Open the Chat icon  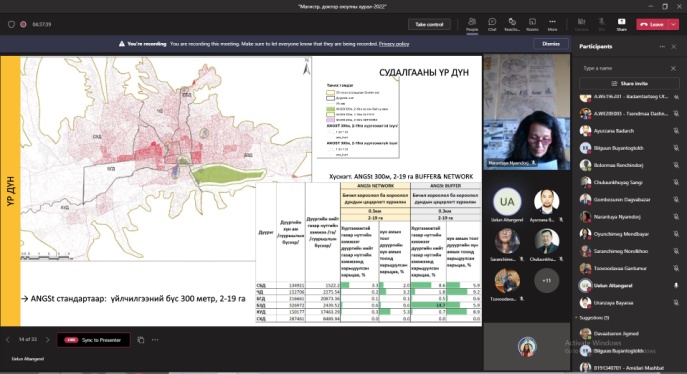point(492,24)
